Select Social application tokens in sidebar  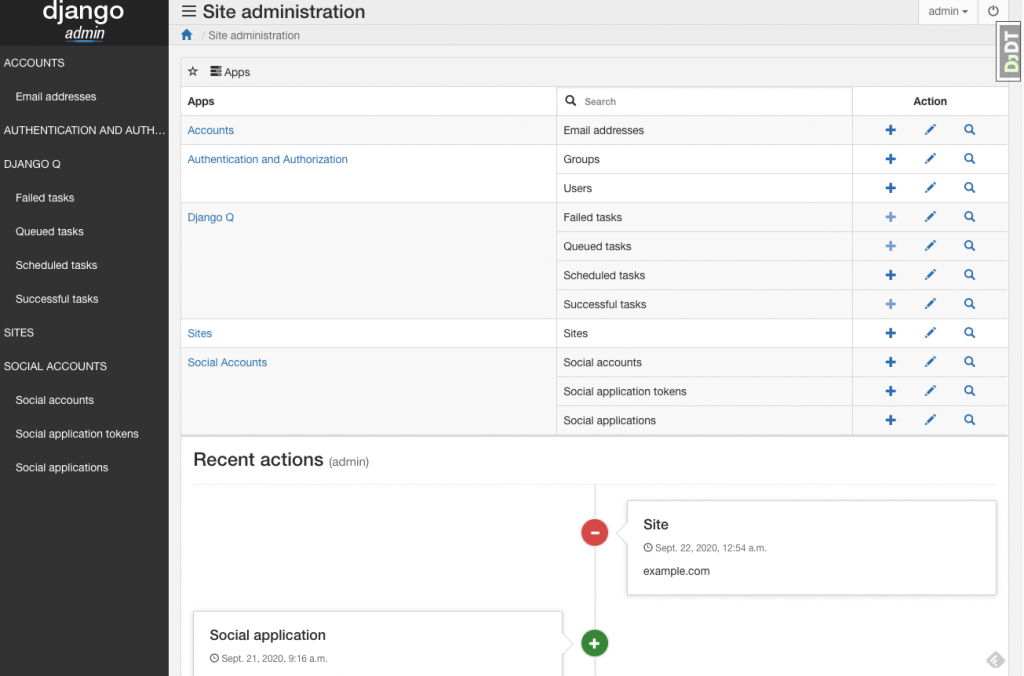77,434
